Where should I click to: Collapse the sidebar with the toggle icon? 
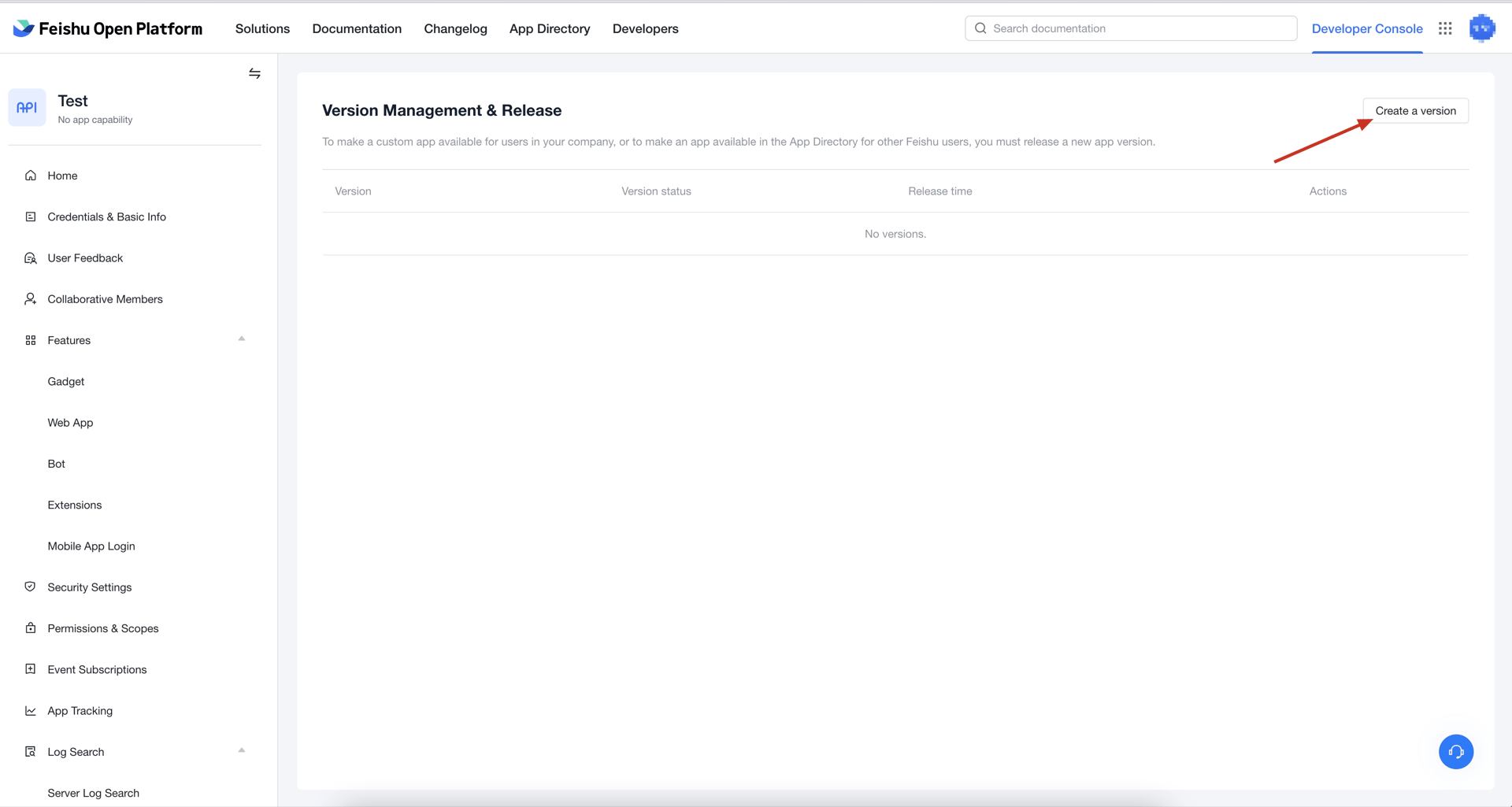pyautogui.click(x=254, y=73)
